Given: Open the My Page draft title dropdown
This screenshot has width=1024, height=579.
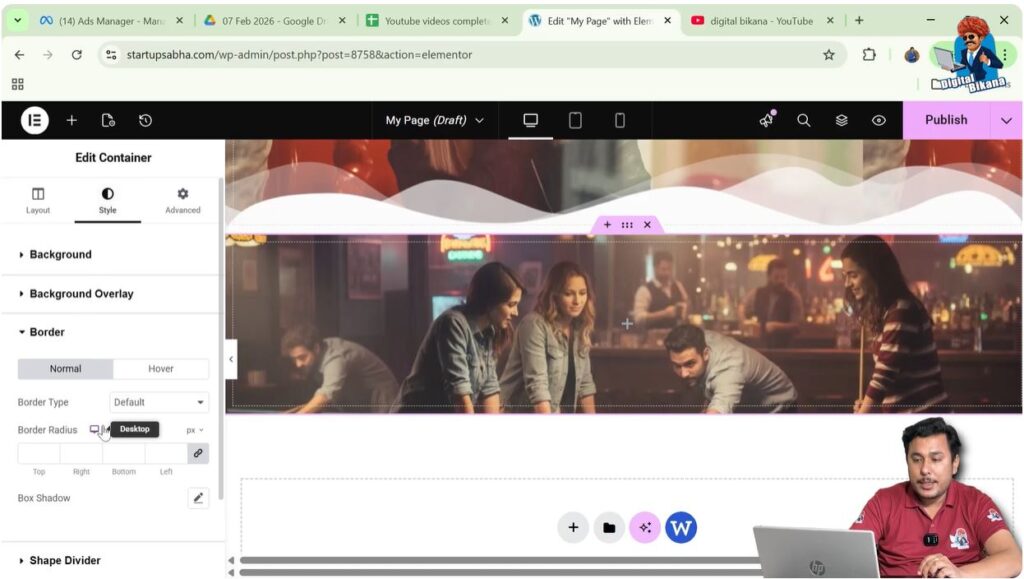Looking at the screenshot, I should (x=434, y=120).
